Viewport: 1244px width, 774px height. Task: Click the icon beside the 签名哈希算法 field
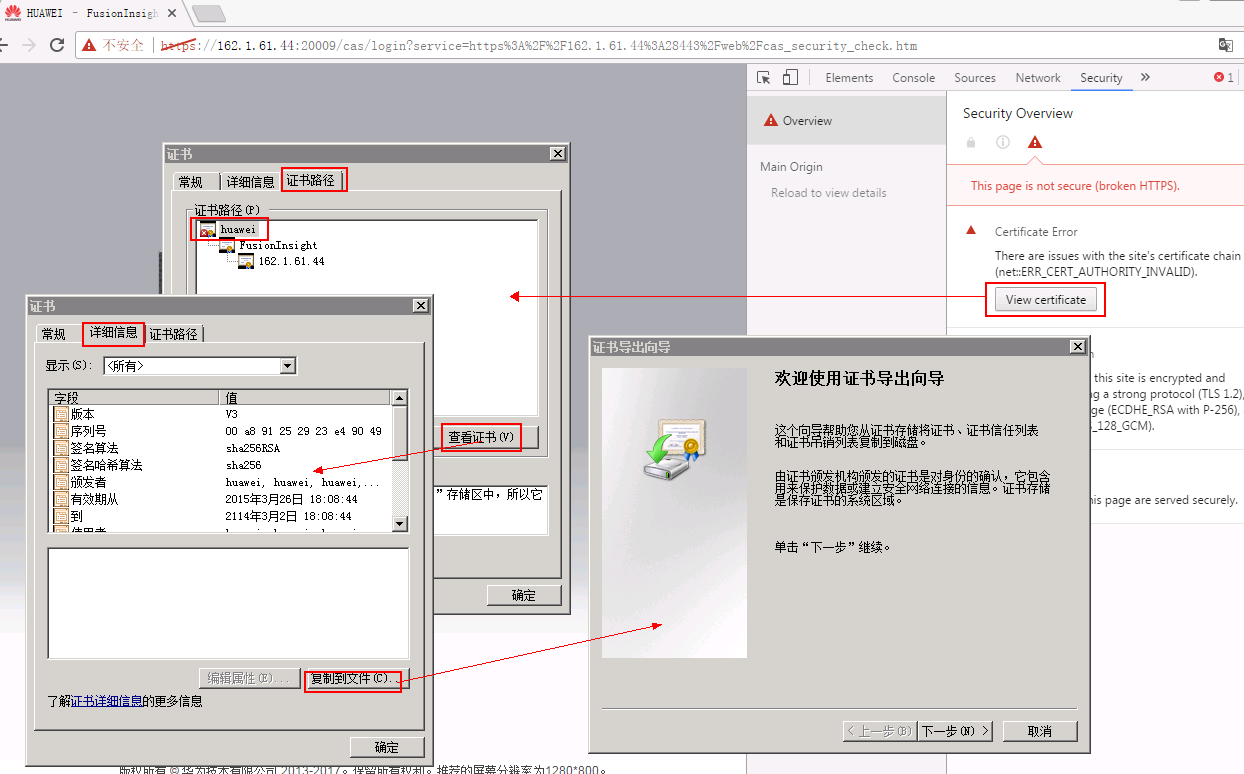coord(61,465)
